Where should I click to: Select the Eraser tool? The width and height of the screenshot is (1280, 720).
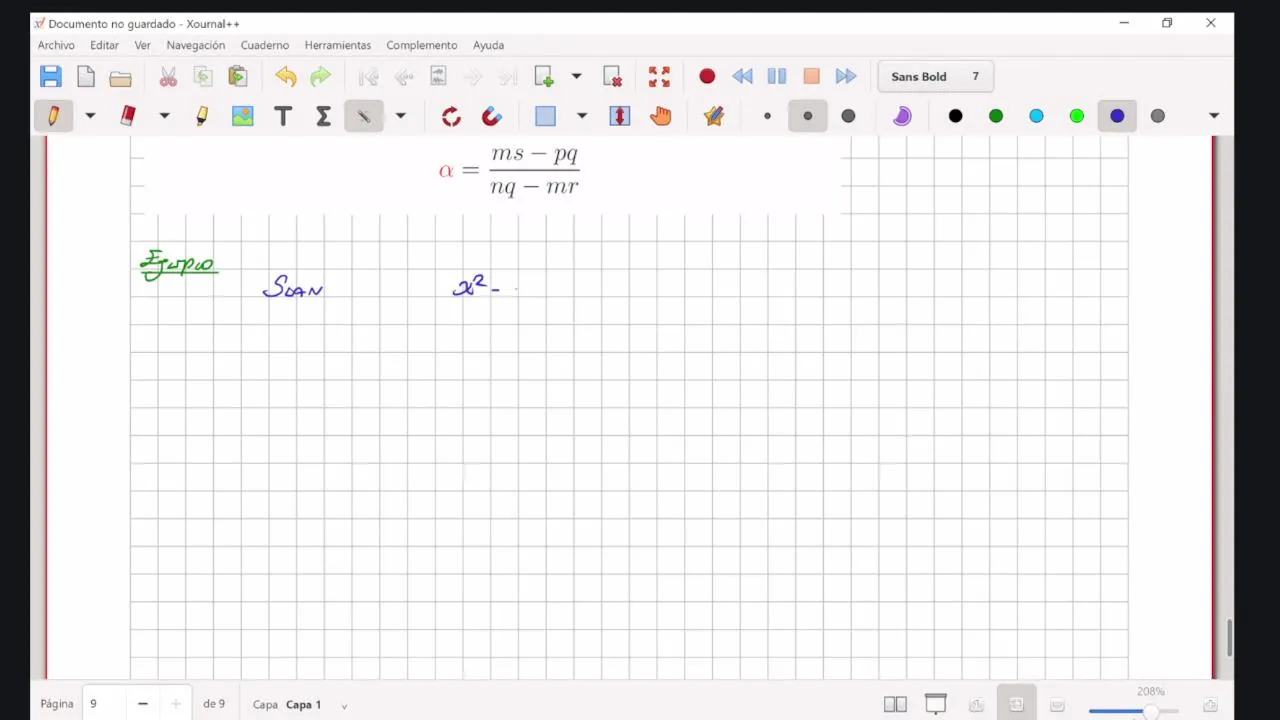(127, 116)
